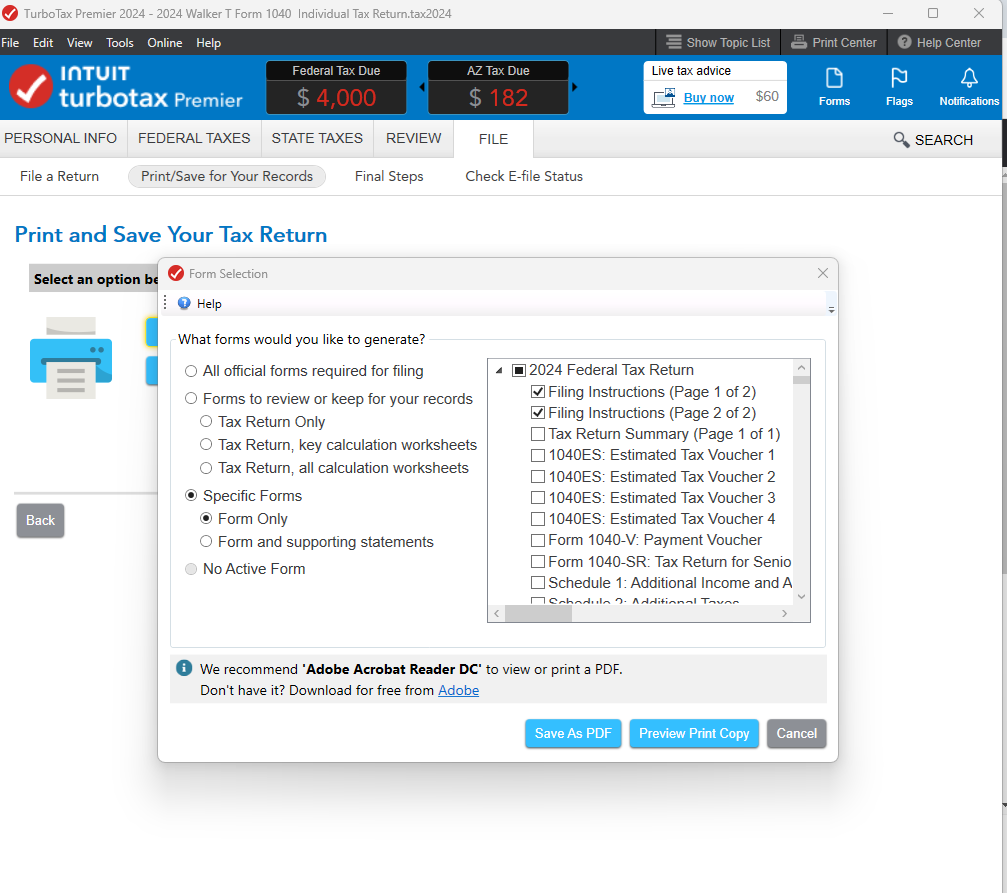This screenshot has height=893, width=1007.
Task: Click the forms list horizontal scrollbar thumb
Action: click(538, 614)
